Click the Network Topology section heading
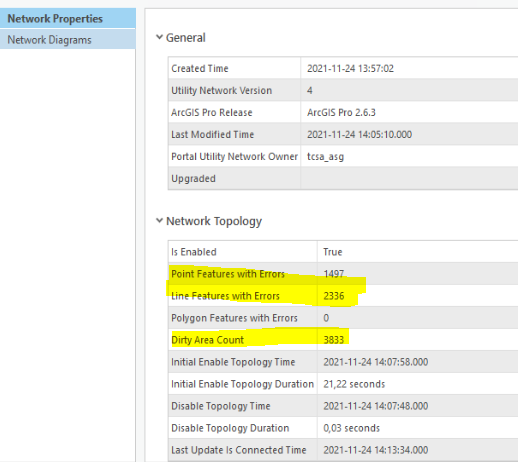This screenshot has height=462, width=518. pyautogui.click(x=214, y=221)
